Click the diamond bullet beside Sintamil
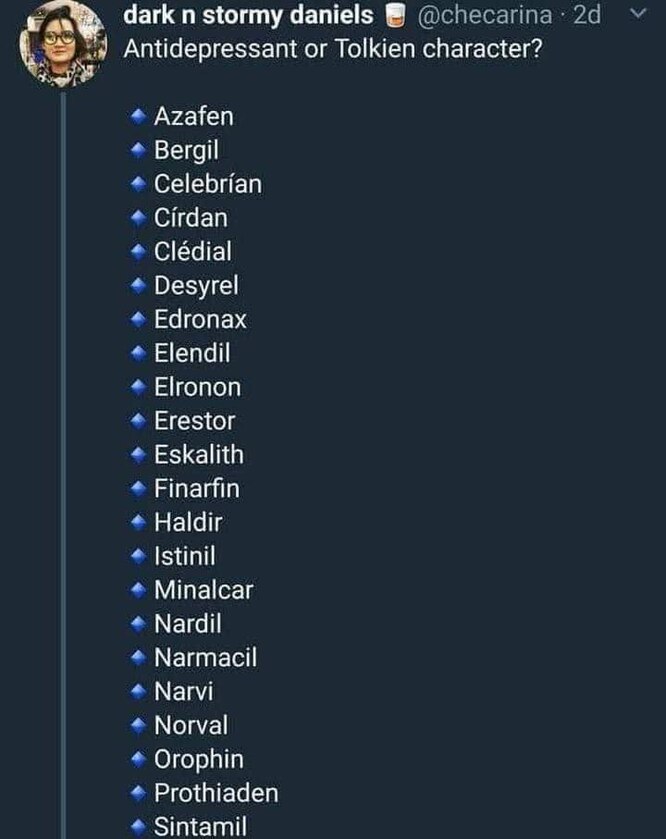This screenshot has height=839, width=666. [x=138, y=827]
